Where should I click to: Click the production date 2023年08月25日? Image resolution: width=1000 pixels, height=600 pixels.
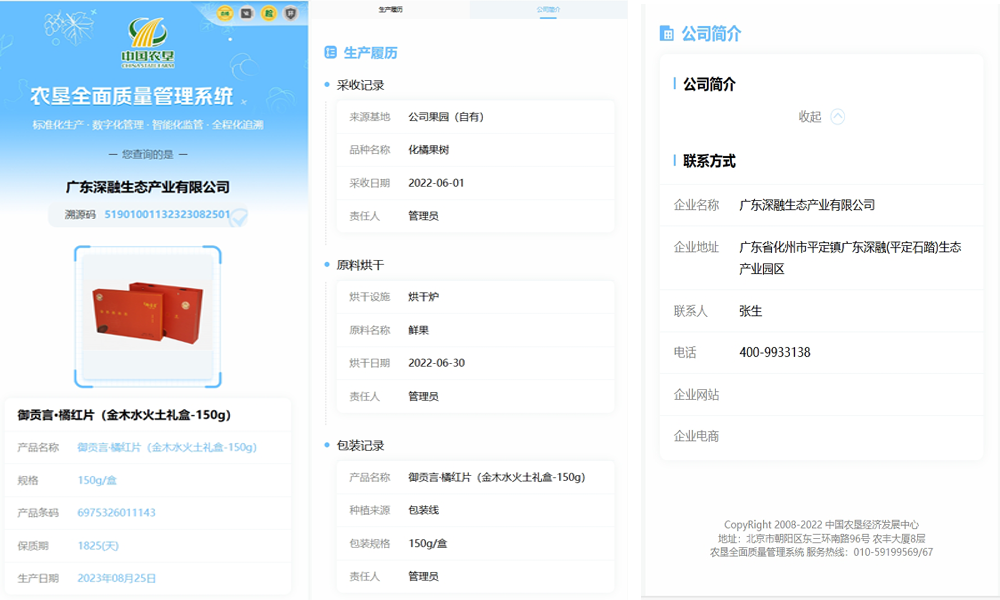[x=117, y=578]
